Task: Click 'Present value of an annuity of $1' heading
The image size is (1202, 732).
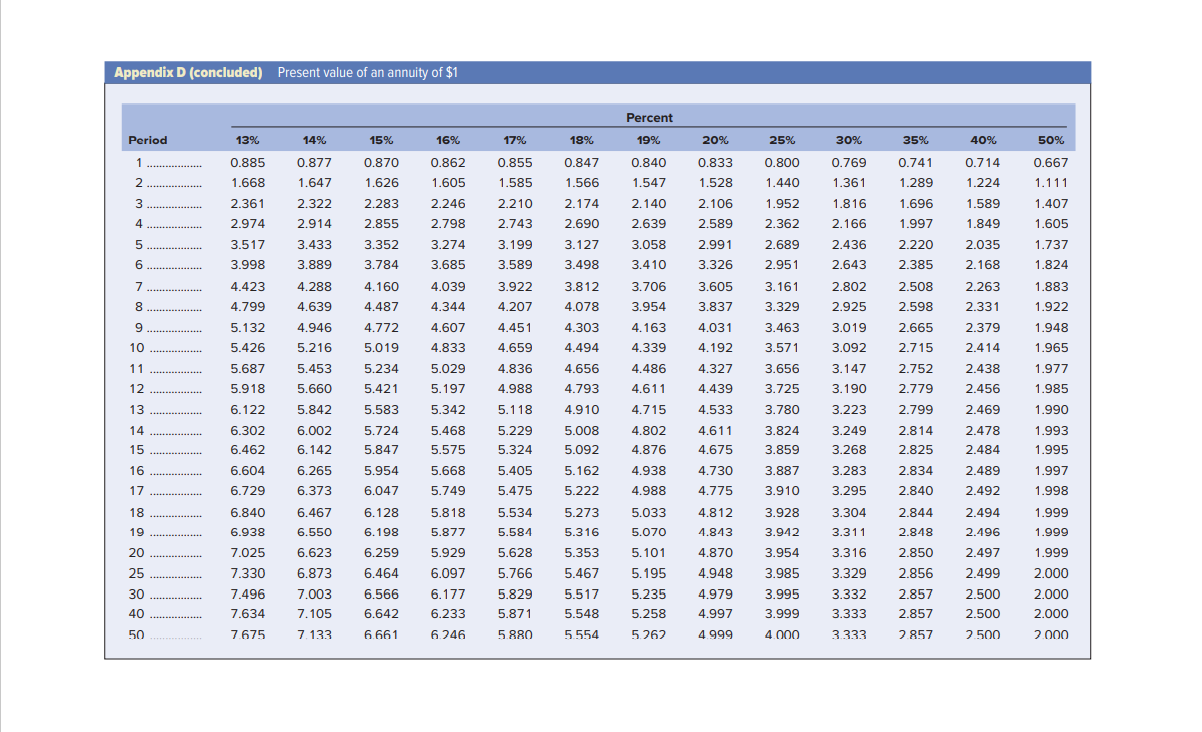Action: point(367,72)
